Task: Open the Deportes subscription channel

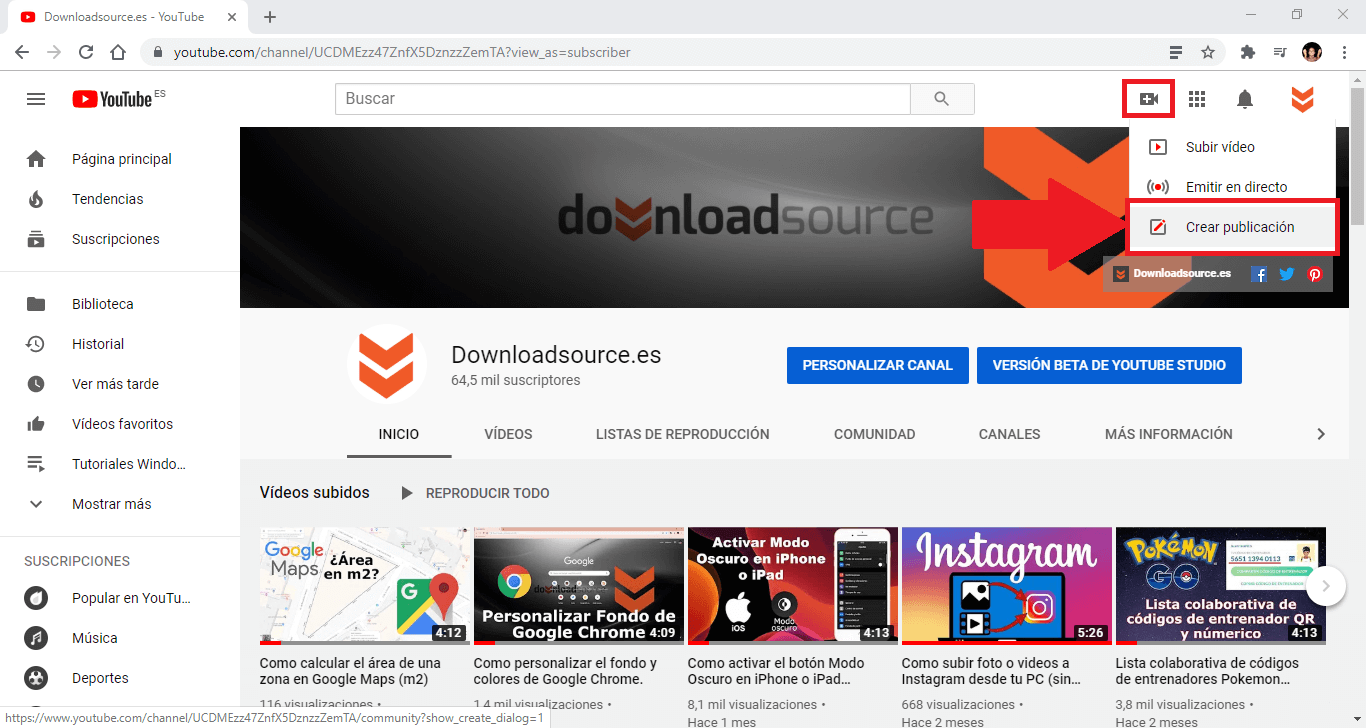Action: tap(120, 678)
